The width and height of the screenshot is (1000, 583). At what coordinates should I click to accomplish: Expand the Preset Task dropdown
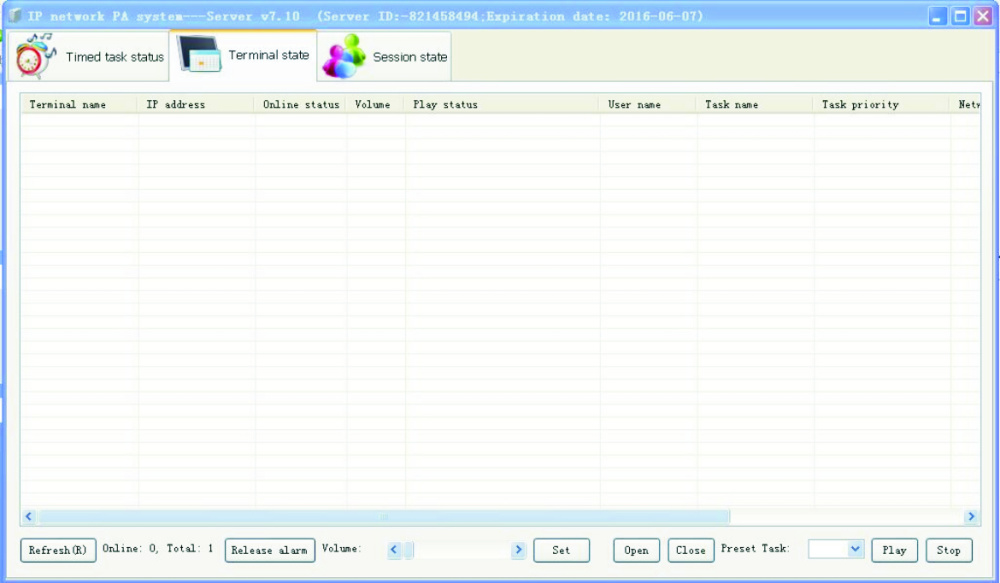854,549
